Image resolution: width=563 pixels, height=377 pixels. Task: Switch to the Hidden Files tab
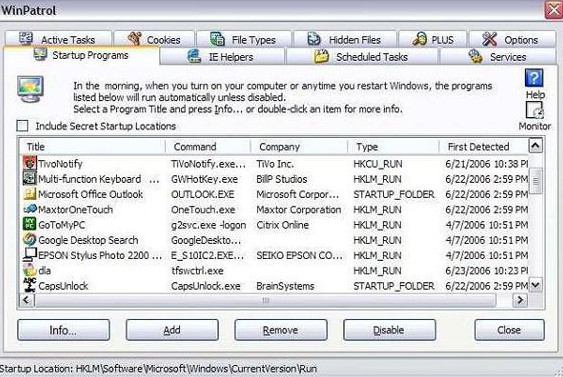pyautogui.click(x=345, y=39)
